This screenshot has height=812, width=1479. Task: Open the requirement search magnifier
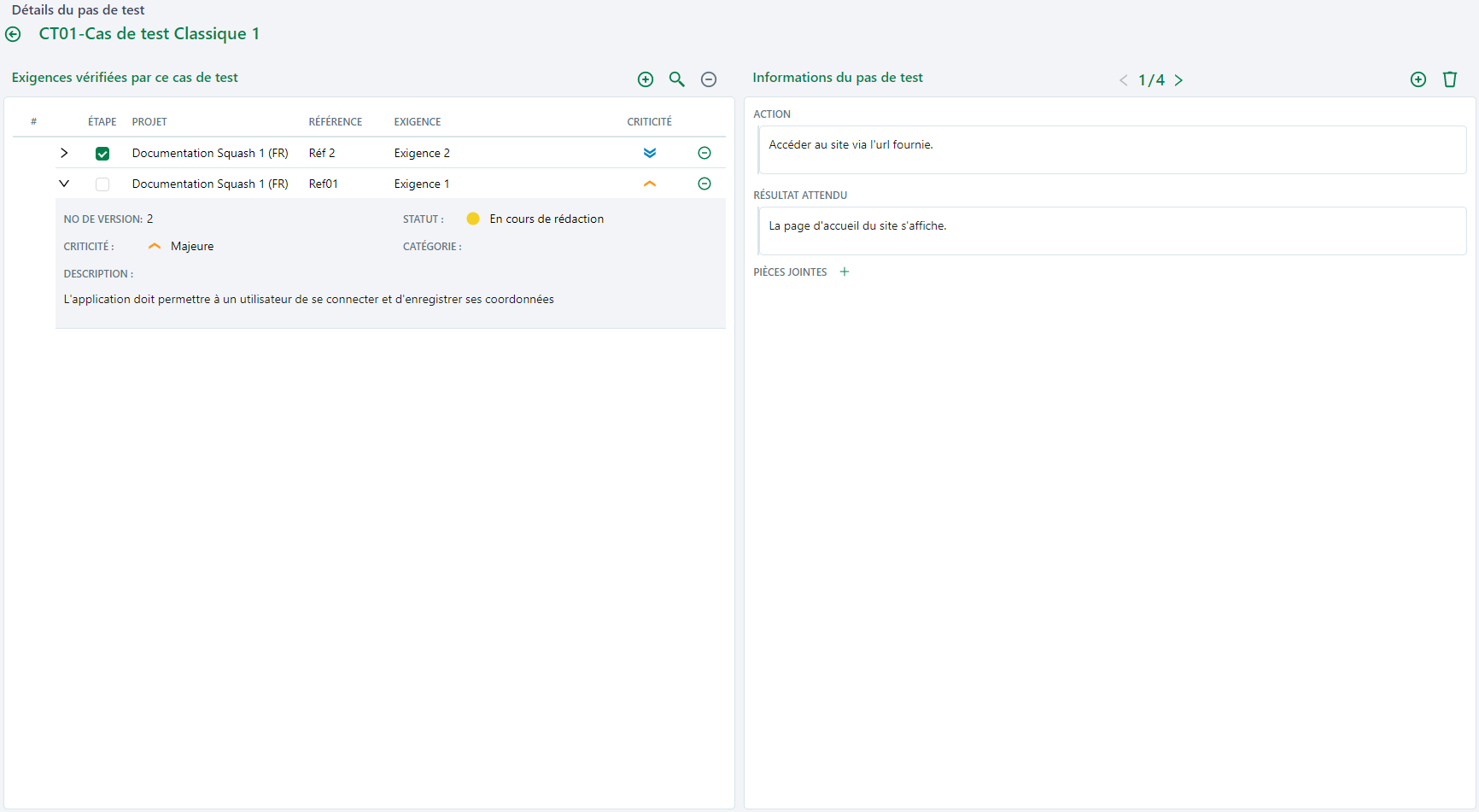(676, 79)
